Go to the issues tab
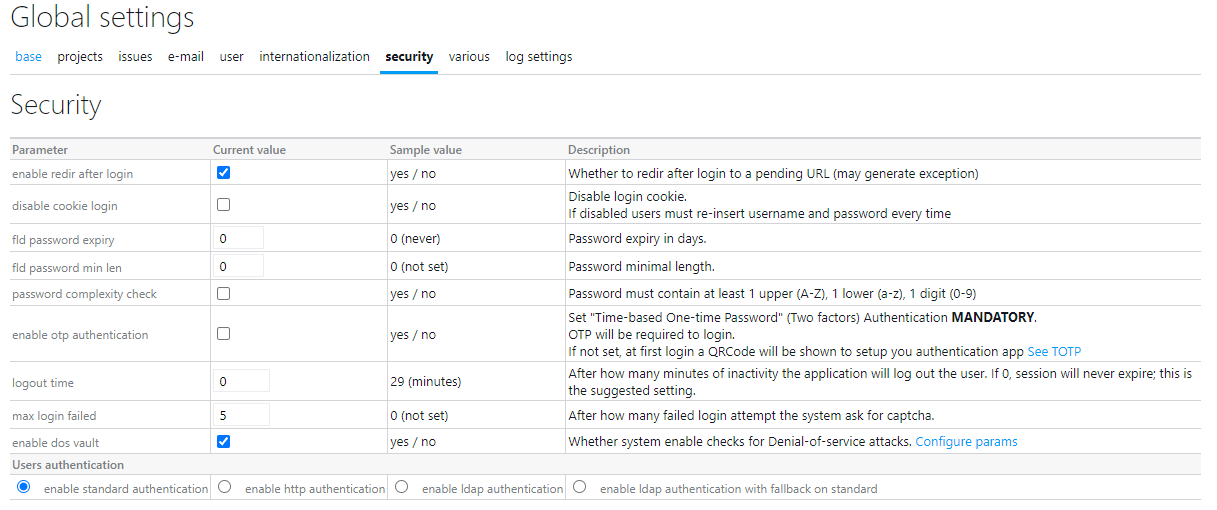1217x510 pixels. tap(135, 57)
